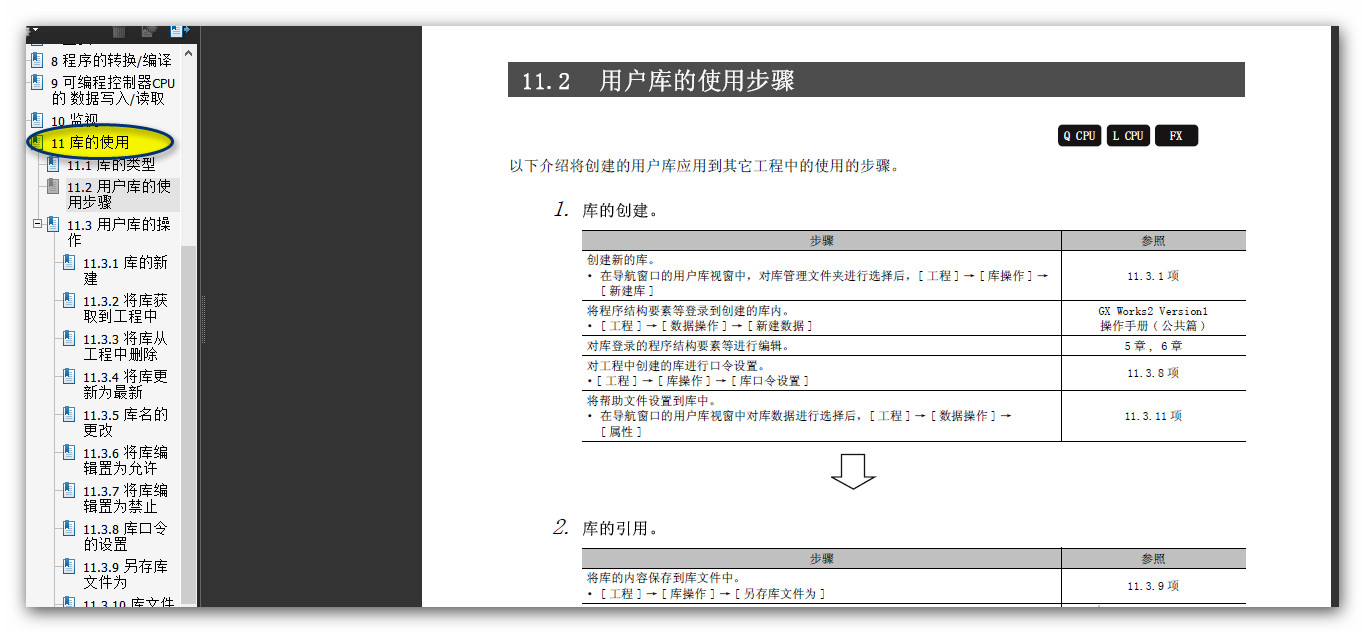Click the gray bookmark icon for 11.2 用户库的使用步骤
This screenshot has width=1365, height=633.
point(53,186)
